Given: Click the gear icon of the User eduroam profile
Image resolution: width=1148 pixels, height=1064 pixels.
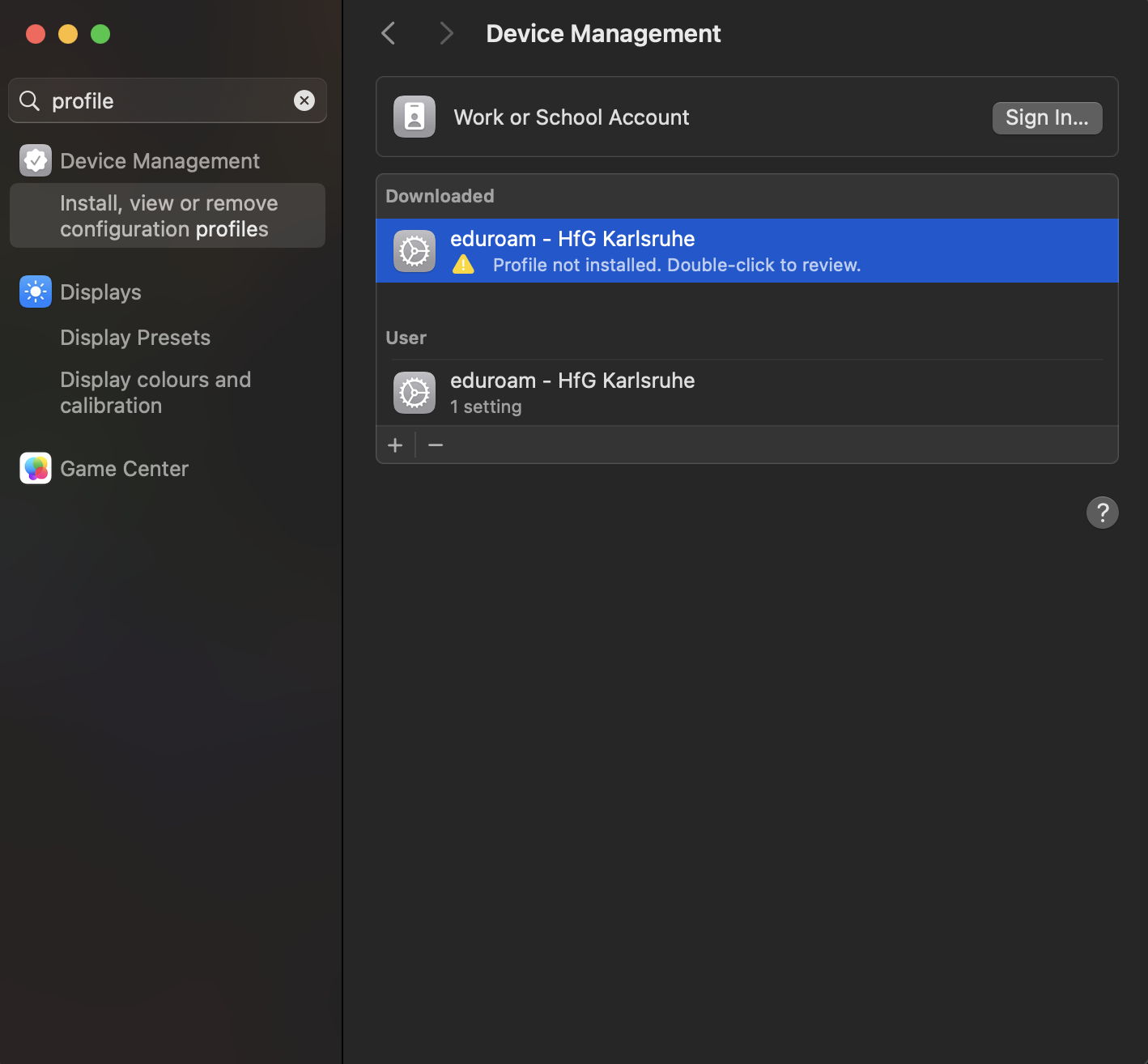Looking at the screenshot, I should tap(415, 393).
